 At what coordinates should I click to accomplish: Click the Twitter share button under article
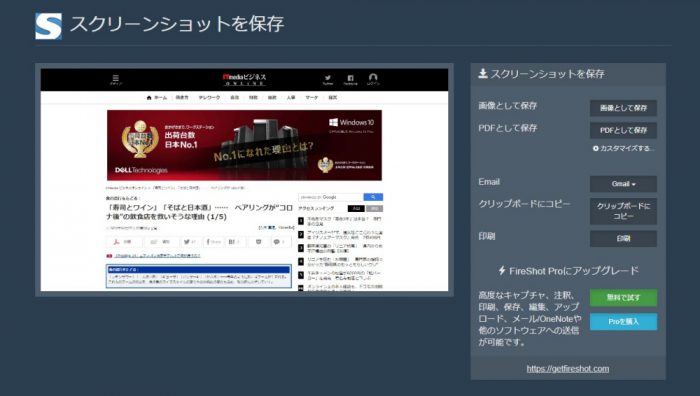pyautogui.click(x=189, y=242)
